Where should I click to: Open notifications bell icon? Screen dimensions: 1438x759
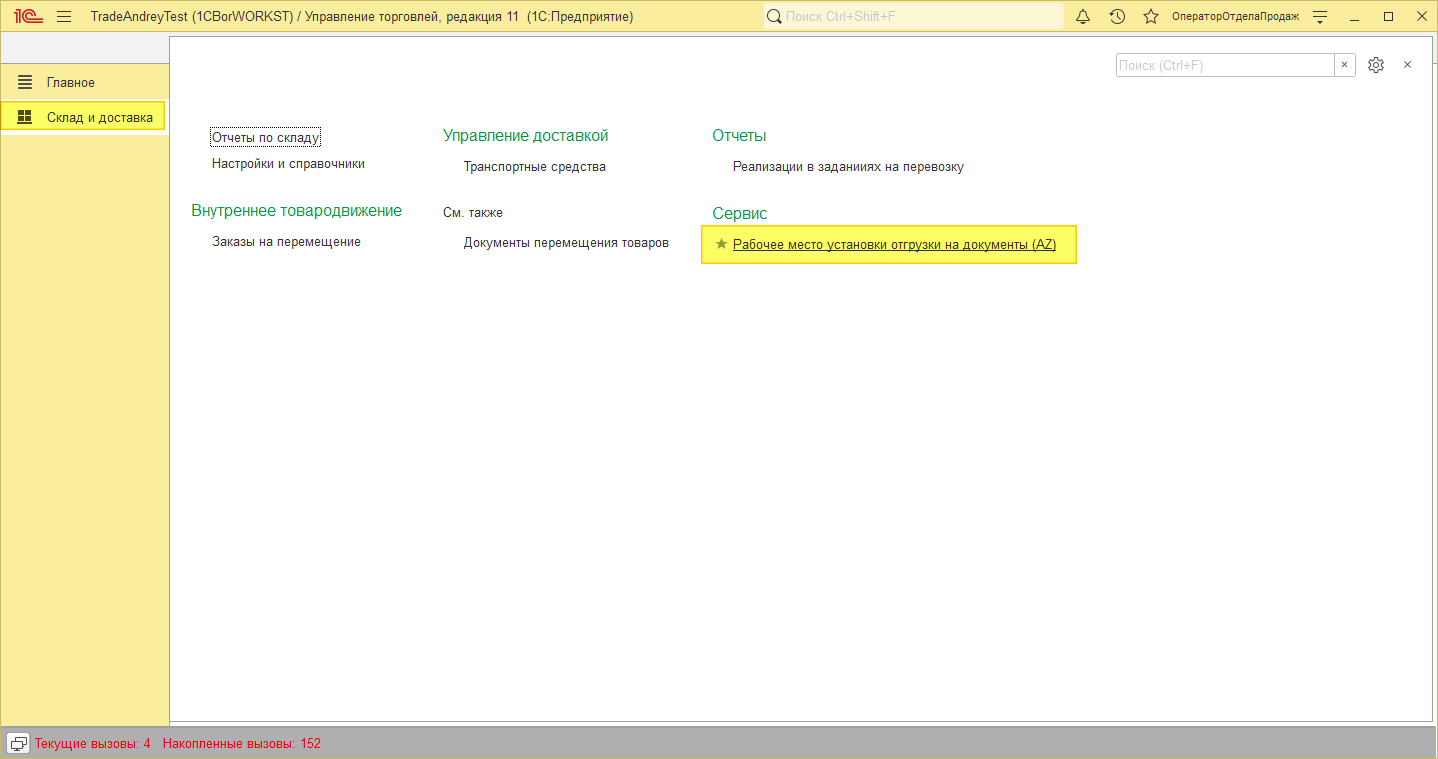[1083, 16]
